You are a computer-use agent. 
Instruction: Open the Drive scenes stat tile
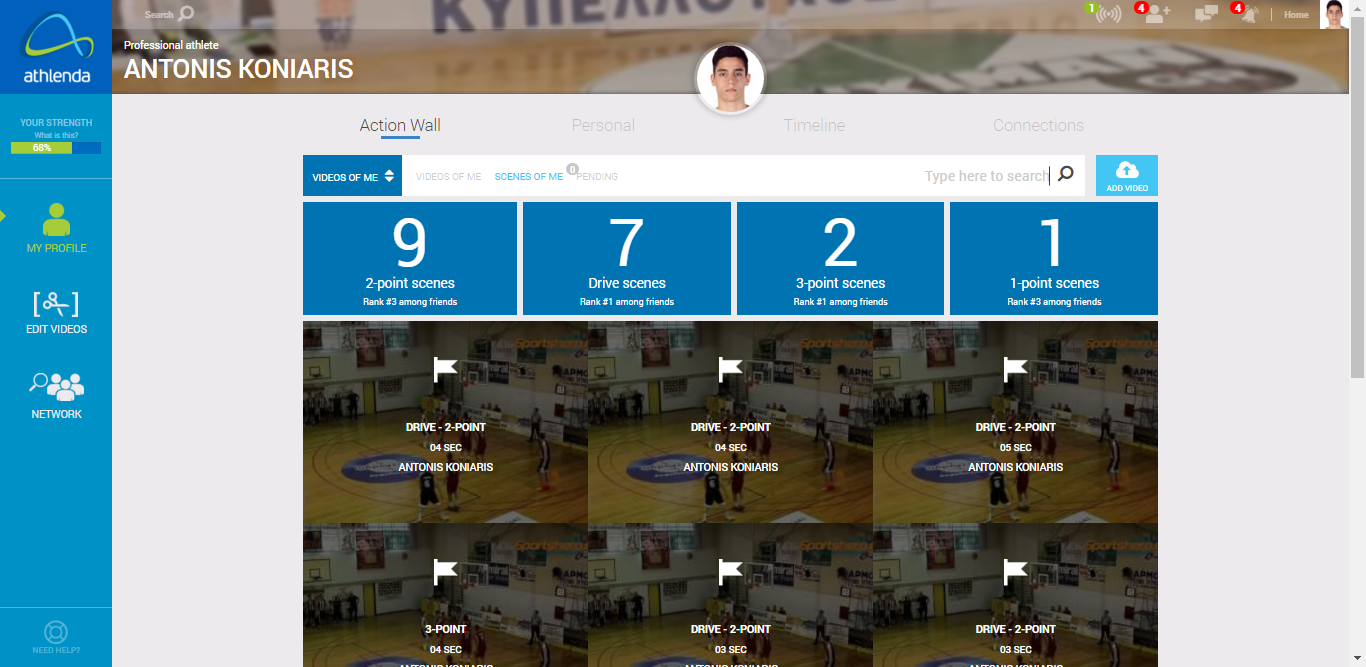point(627,259)
